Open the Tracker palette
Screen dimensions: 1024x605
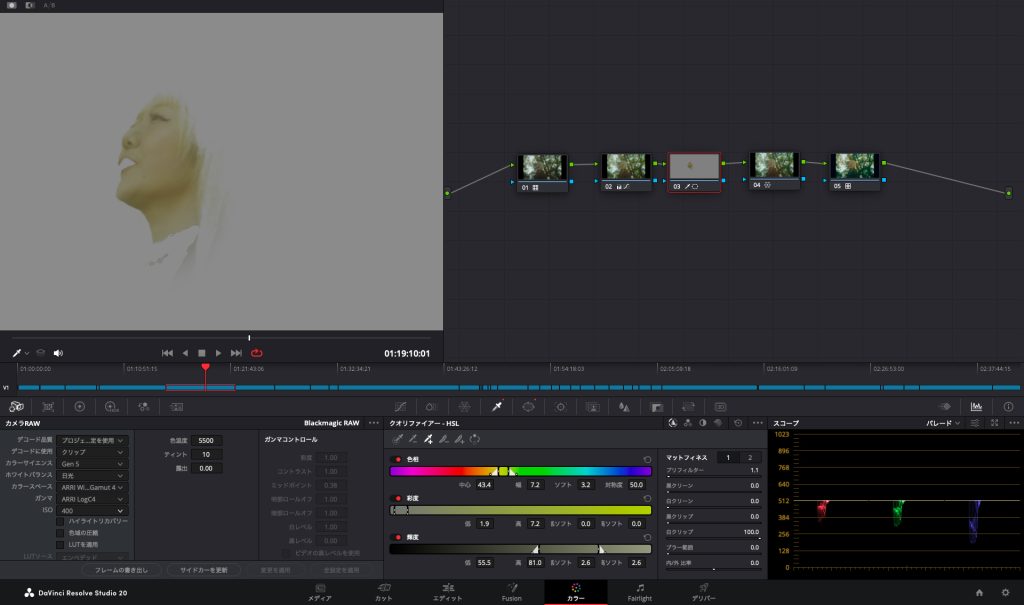(x=560, y=407)
